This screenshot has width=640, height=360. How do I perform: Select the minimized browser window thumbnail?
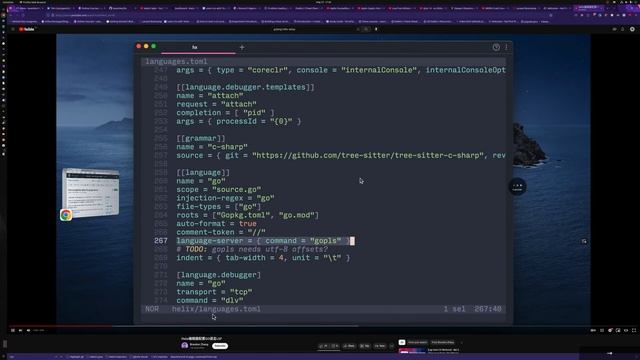[x=91, y=193]
